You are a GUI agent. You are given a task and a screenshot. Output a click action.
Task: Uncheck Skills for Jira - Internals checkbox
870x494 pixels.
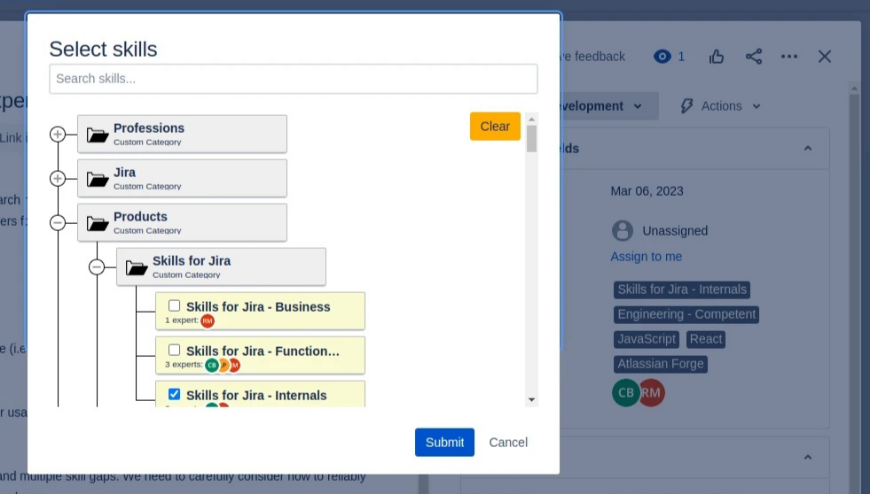[x=174, y=394]
